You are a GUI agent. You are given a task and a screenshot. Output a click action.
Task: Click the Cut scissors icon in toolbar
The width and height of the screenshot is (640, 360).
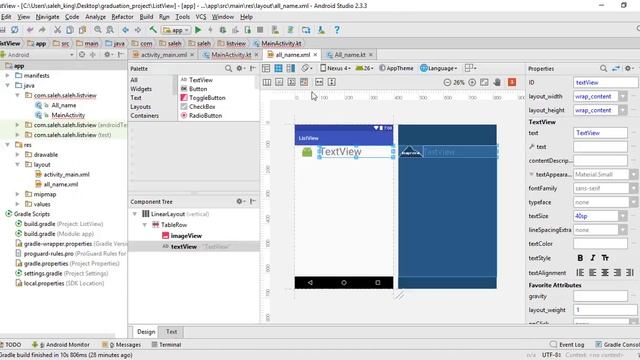[x=58, y=30]
